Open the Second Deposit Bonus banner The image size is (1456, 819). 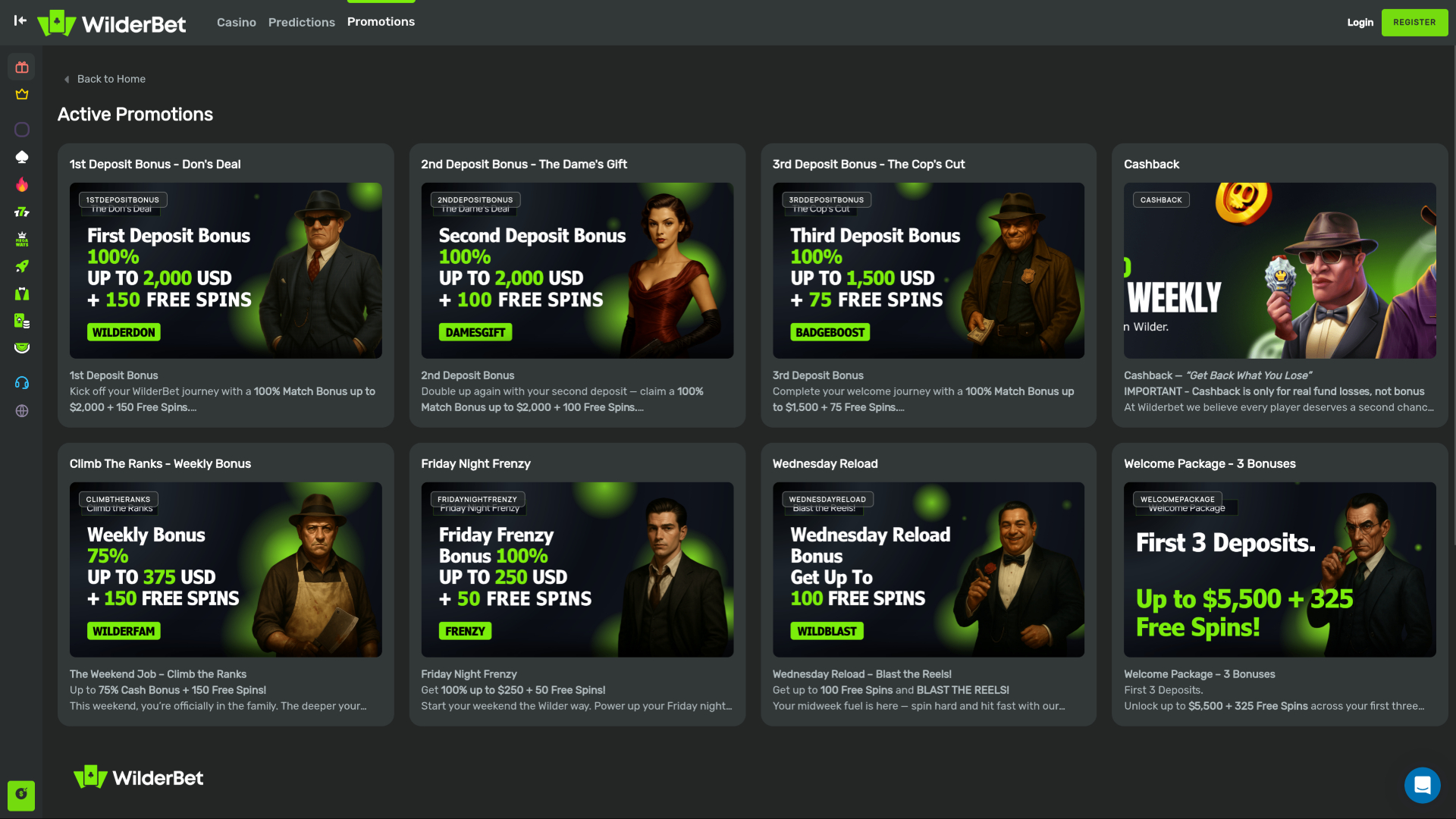pyautogui.click(x=577, y=271)
